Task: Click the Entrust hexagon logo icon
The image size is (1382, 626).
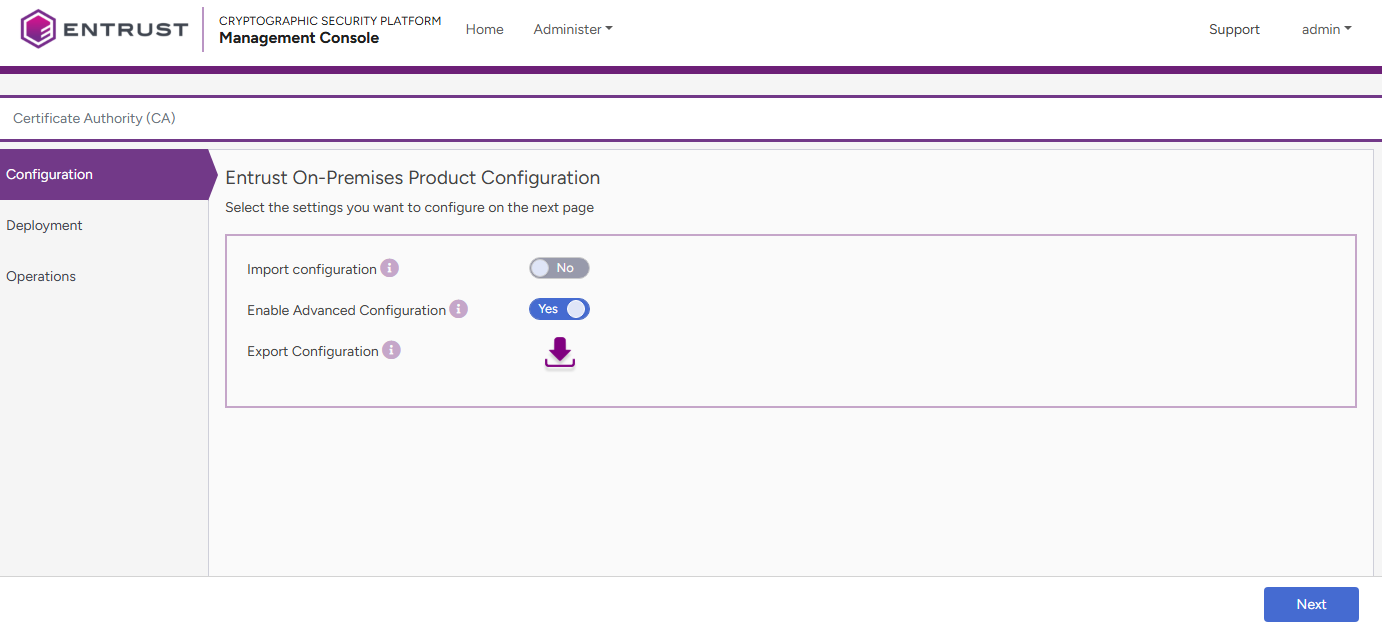Action: (38, 29)
